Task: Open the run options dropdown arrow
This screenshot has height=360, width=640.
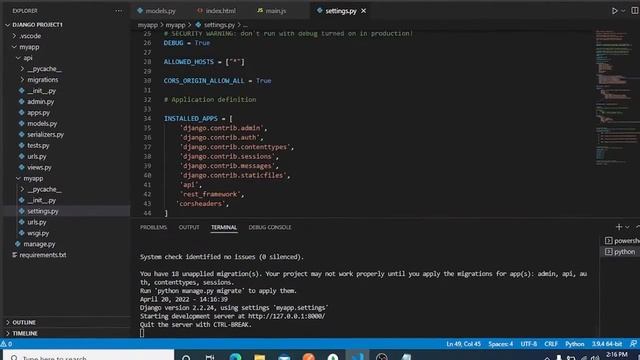Action: pyautogui.click(x=623, y=11)
